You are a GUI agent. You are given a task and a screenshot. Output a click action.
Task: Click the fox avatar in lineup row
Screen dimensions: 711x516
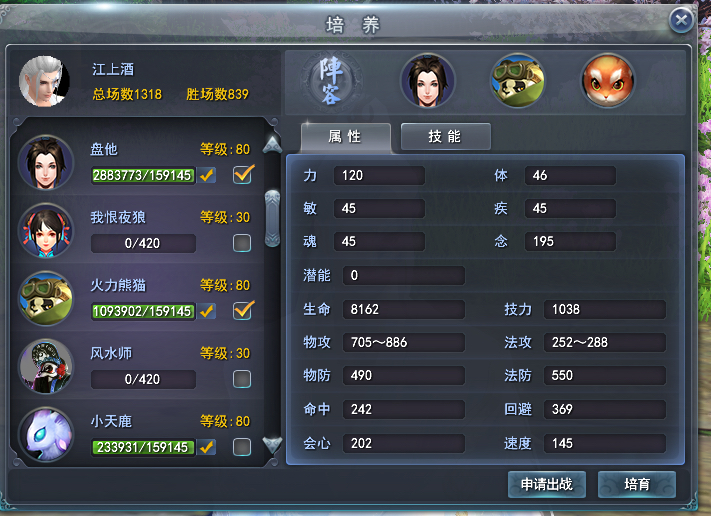pyautogui.click(x=608, y=81)
